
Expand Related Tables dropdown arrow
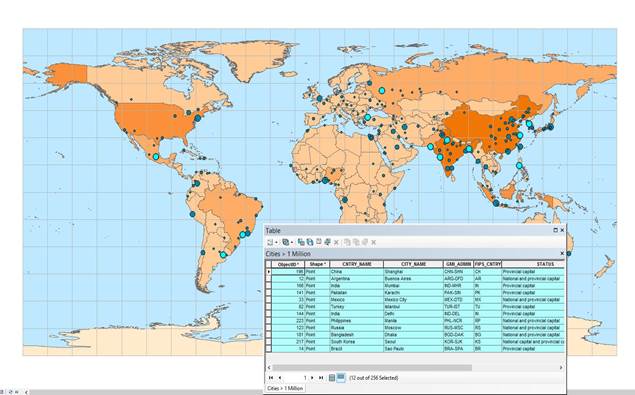(292, 242)
